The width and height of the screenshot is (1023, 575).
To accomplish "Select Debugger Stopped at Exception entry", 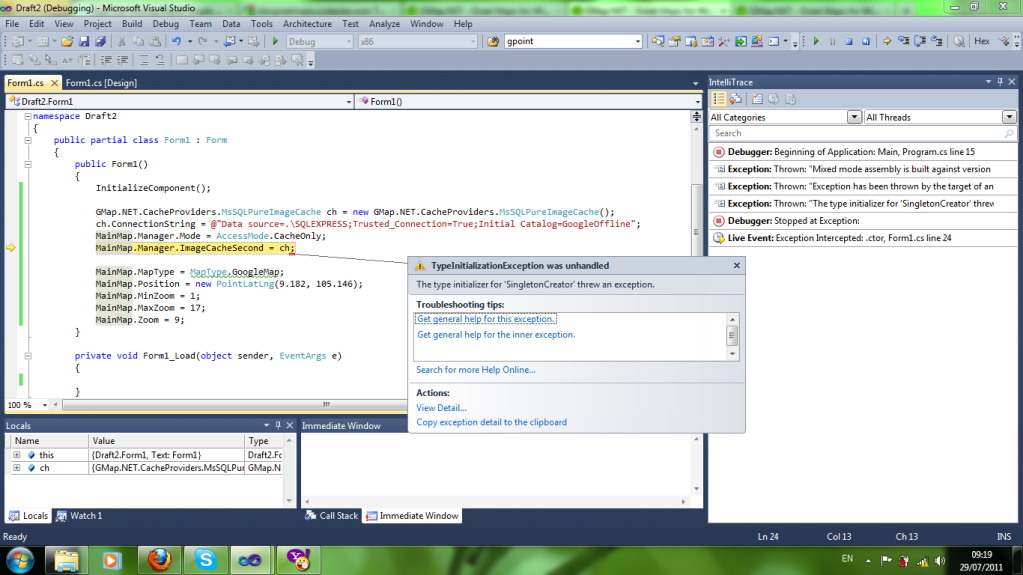I will [863, 221].
